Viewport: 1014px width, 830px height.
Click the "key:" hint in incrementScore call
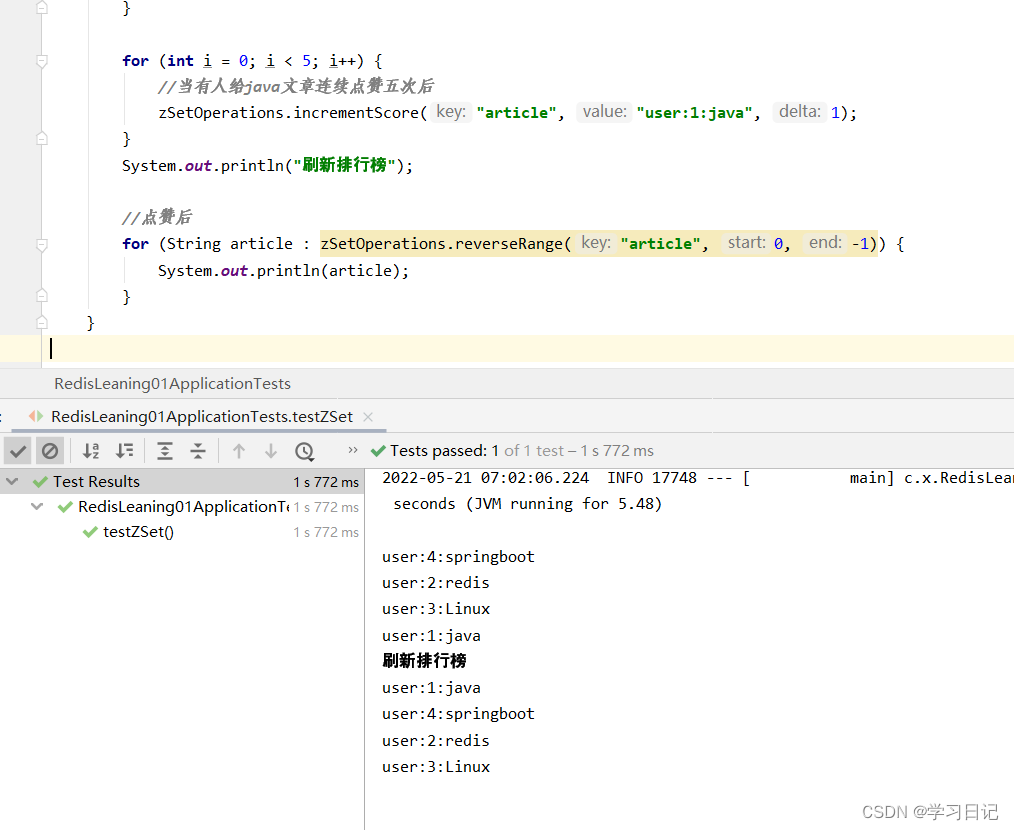[451, 112]
